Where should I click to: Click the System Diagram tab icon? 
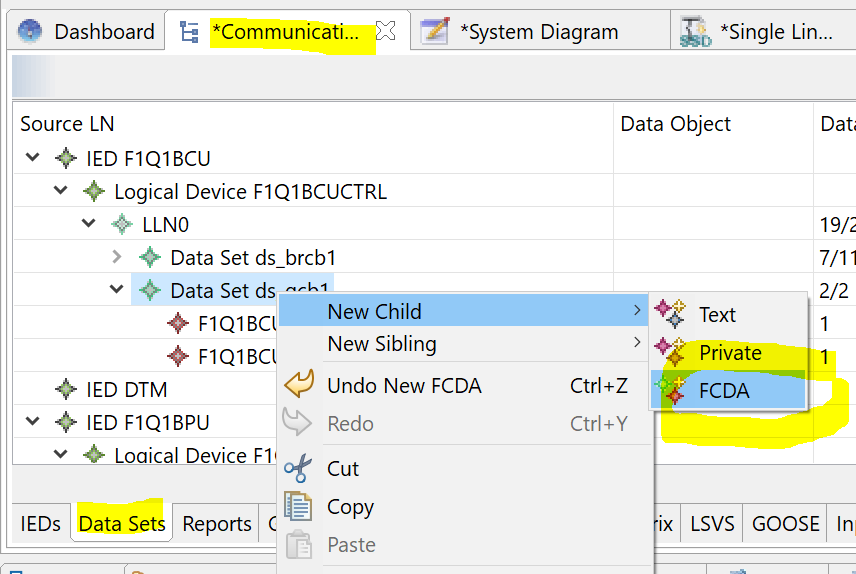coord(435,32)
